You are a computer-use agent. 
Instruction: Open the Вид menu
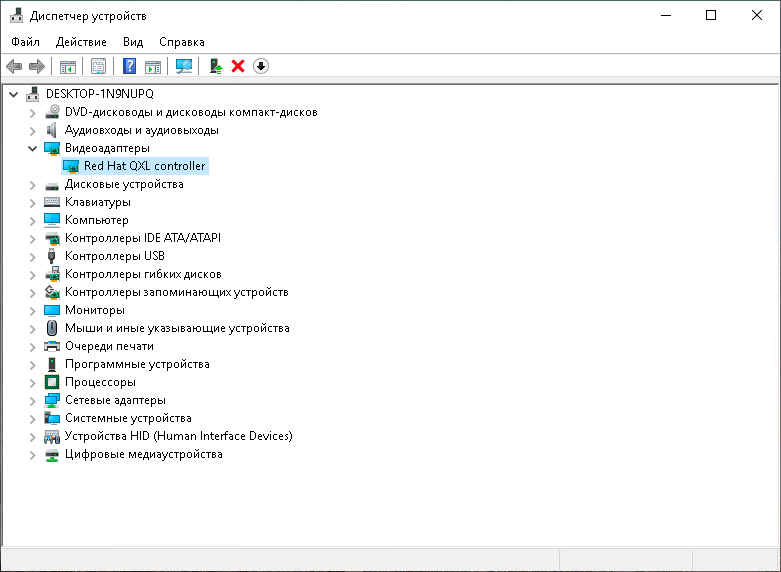pos(133,42)
